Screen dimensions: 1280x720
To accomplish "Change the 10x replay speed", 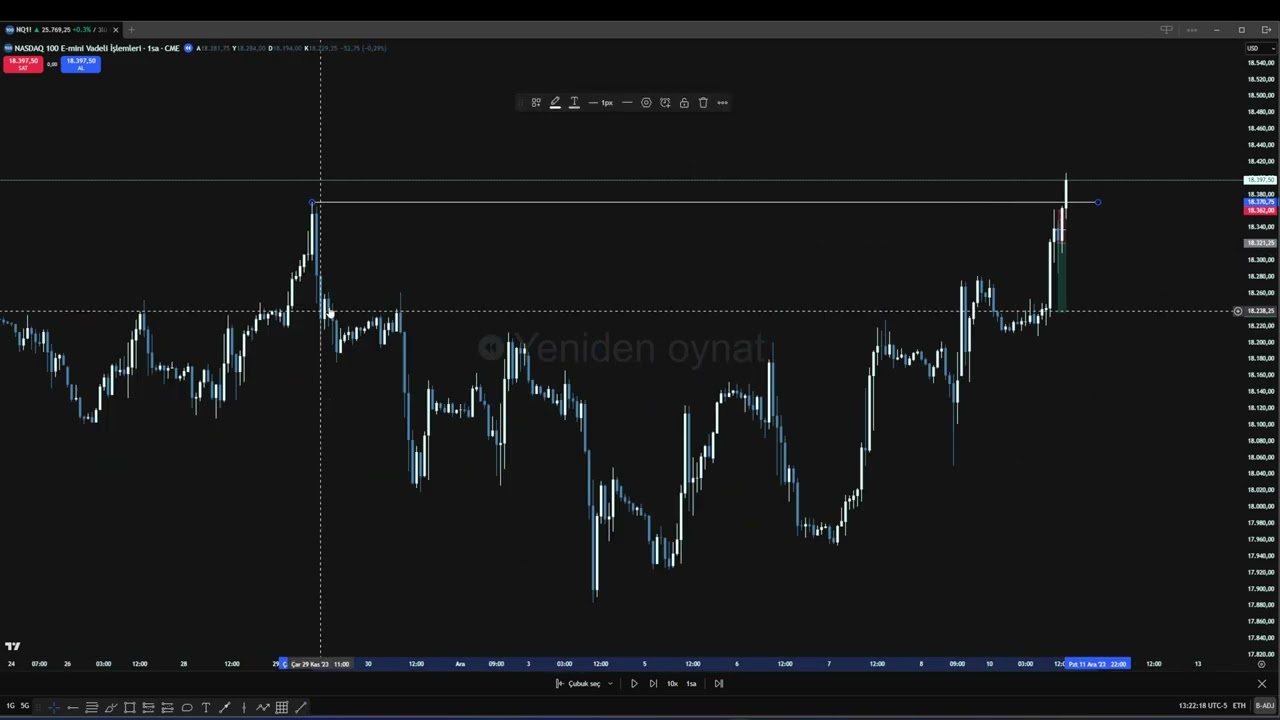I will (672, 684).
